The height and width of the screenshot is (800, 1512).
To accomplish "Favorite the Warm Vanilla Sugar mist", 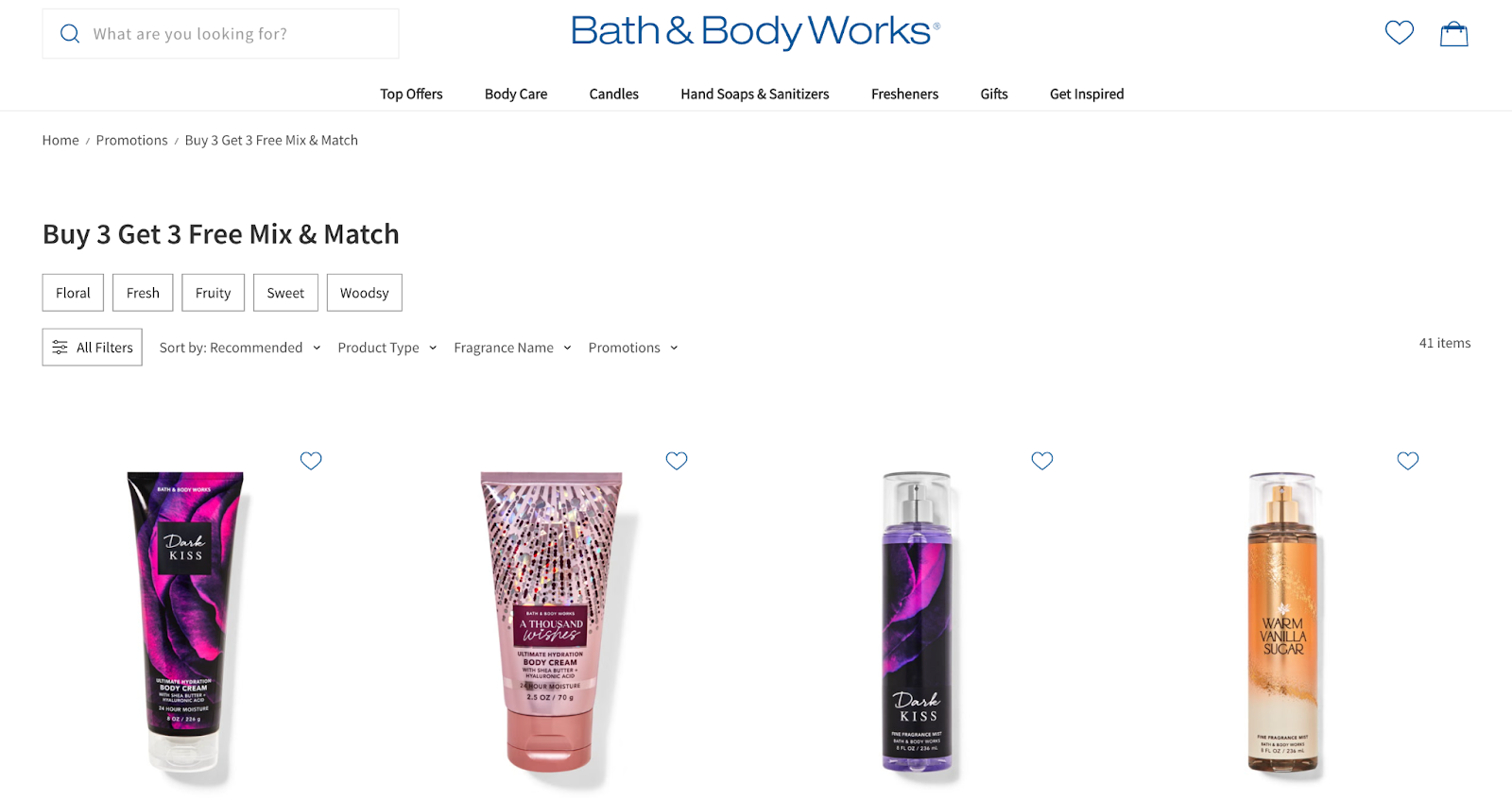I will 1408,460.
